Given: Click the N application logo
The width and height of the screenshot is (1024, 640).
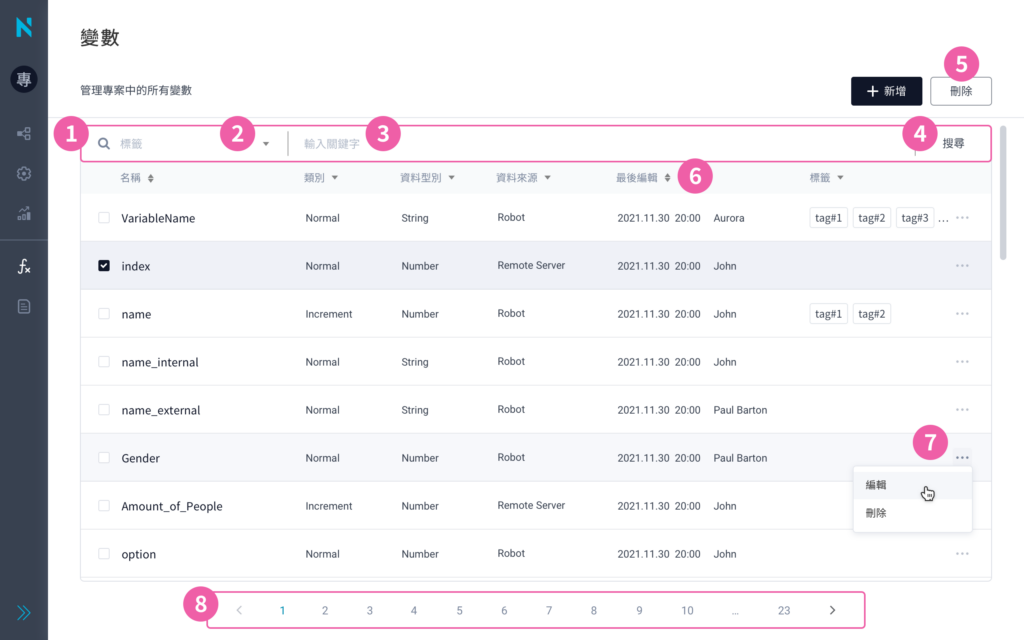Looking at the screenshot, I should (x=24, y=27).
